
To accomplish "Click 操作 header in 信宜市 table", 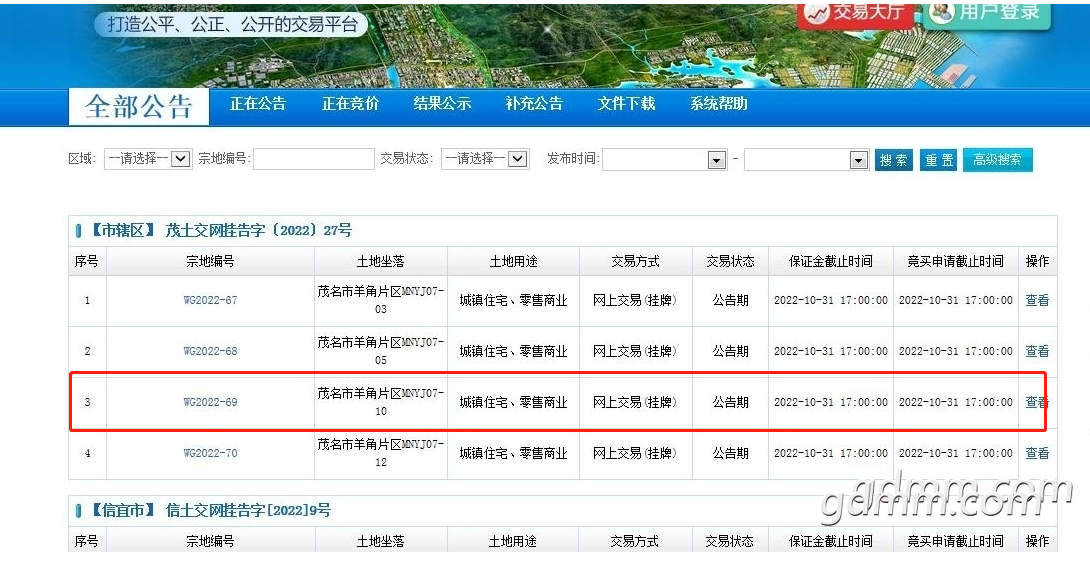I will pos(1037,541).
